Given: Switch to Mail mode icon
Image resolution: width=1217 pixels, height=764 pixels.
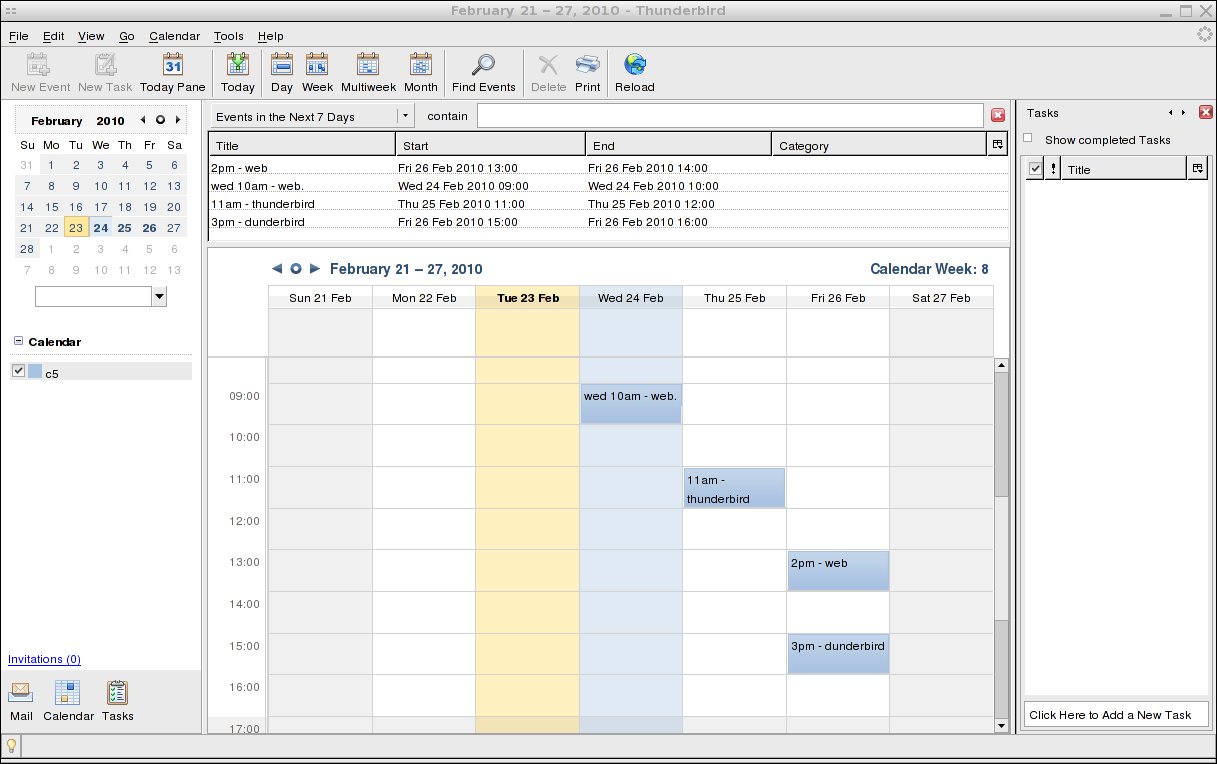Looking at the screenshot, I should 21,693.
